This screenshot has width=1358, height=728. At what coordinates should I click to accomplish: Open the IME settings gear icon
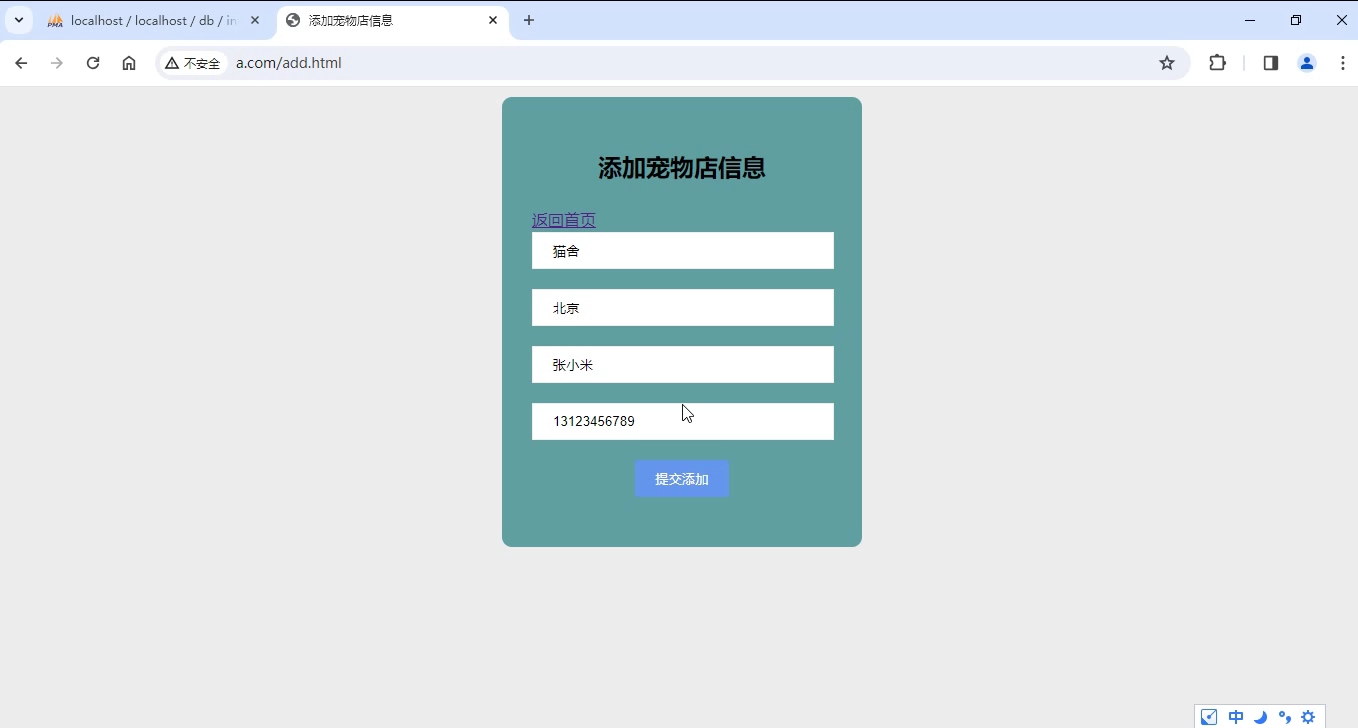1308,717
